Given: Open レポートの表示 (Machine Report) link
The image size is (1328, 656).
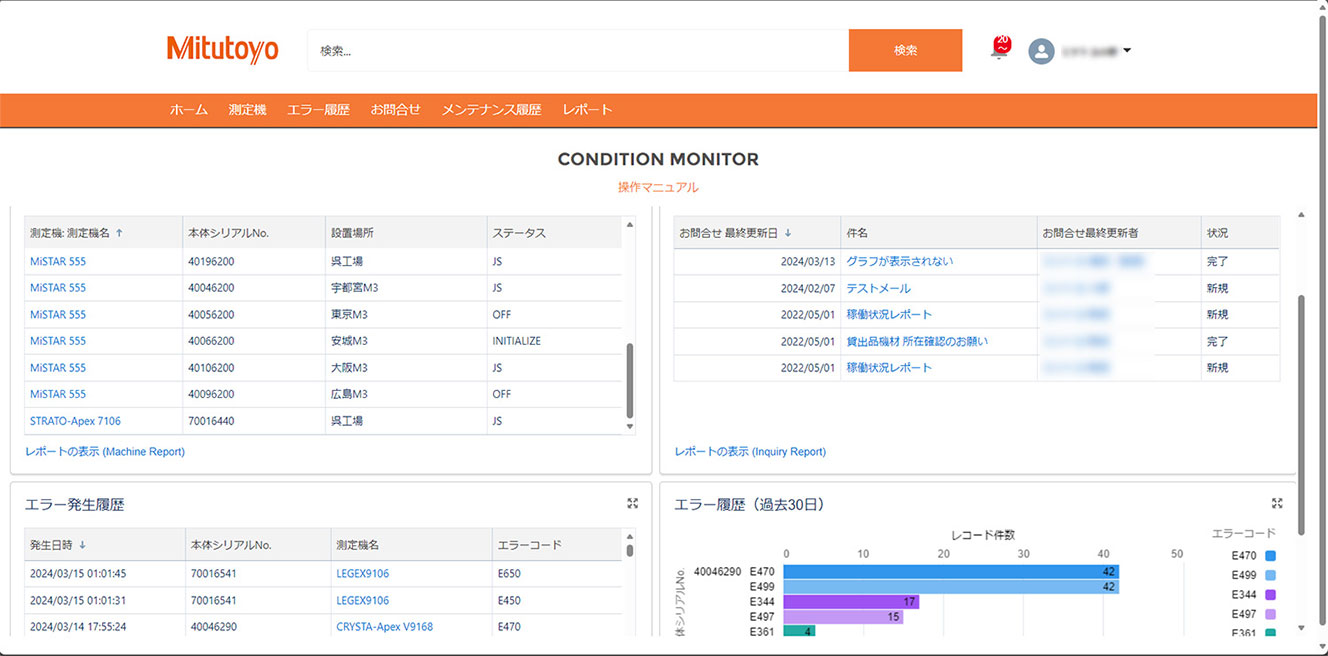Looking at the screenshot, I should point(105,452).
